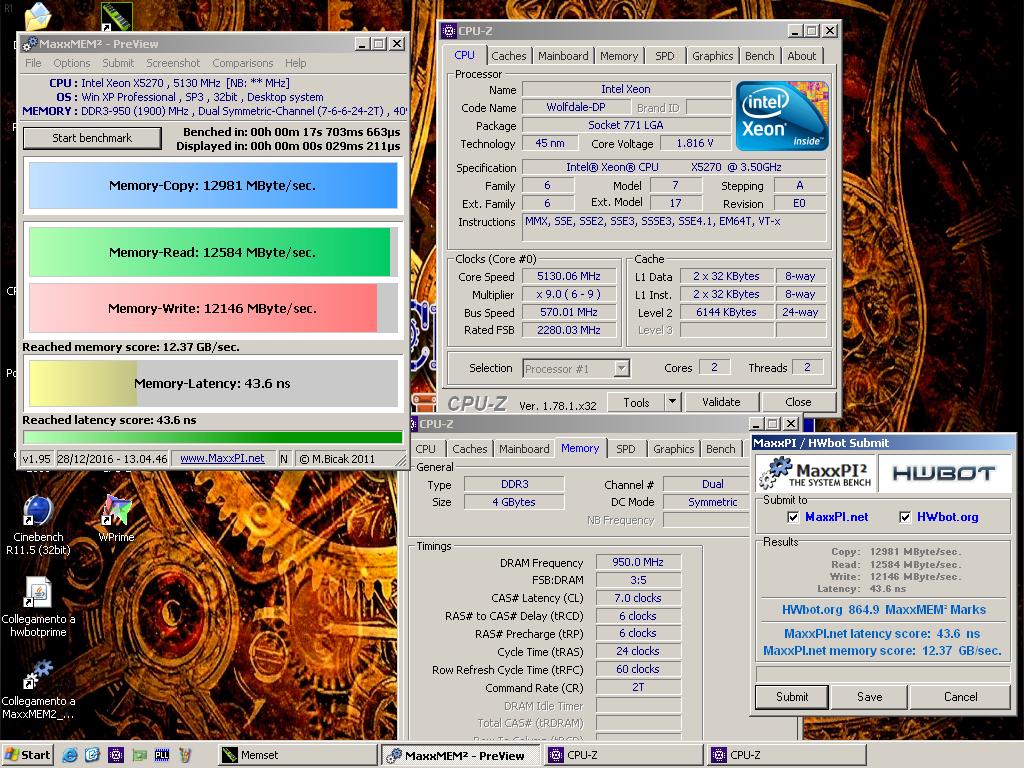Launch Internet Explorer from quick launch

70,755
